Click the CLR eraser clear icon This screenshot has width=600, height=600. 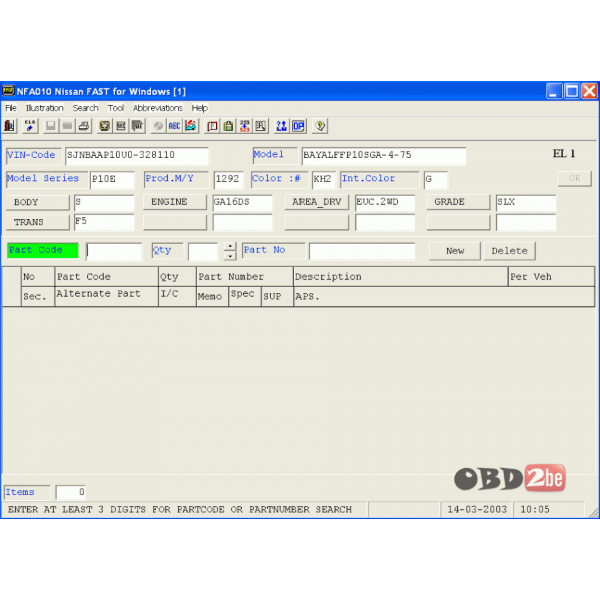30,126
